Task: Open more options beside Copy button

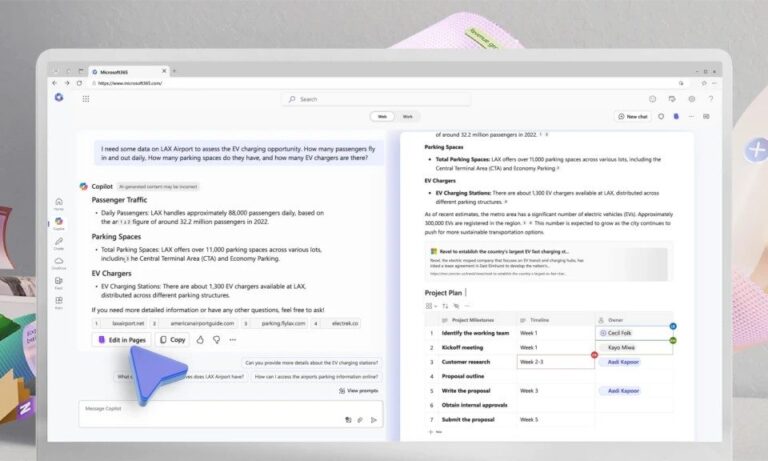Action: click(x=233, y=340)
